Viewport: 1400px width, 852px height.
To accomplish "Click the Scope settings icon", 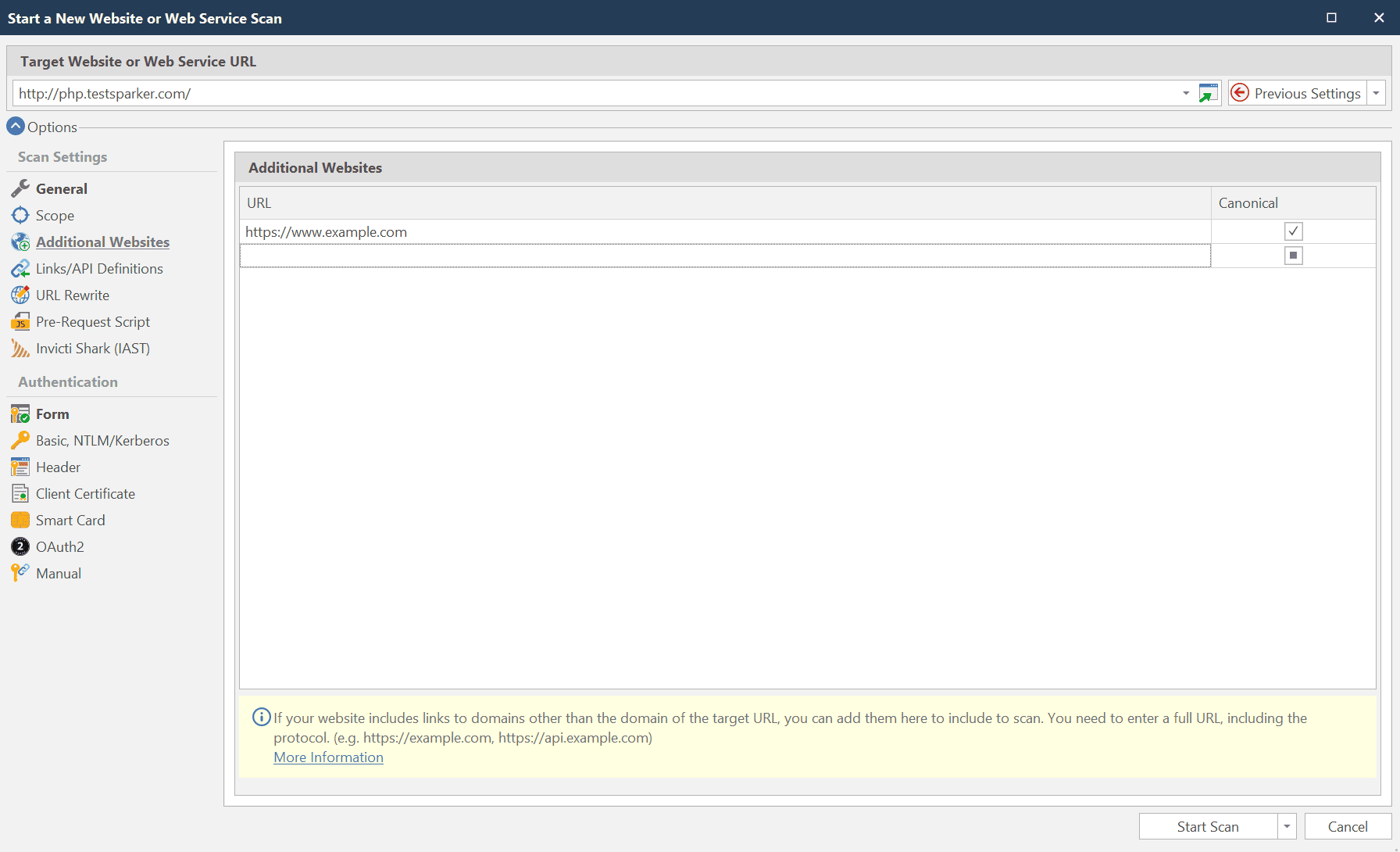I will pos(20,215).
